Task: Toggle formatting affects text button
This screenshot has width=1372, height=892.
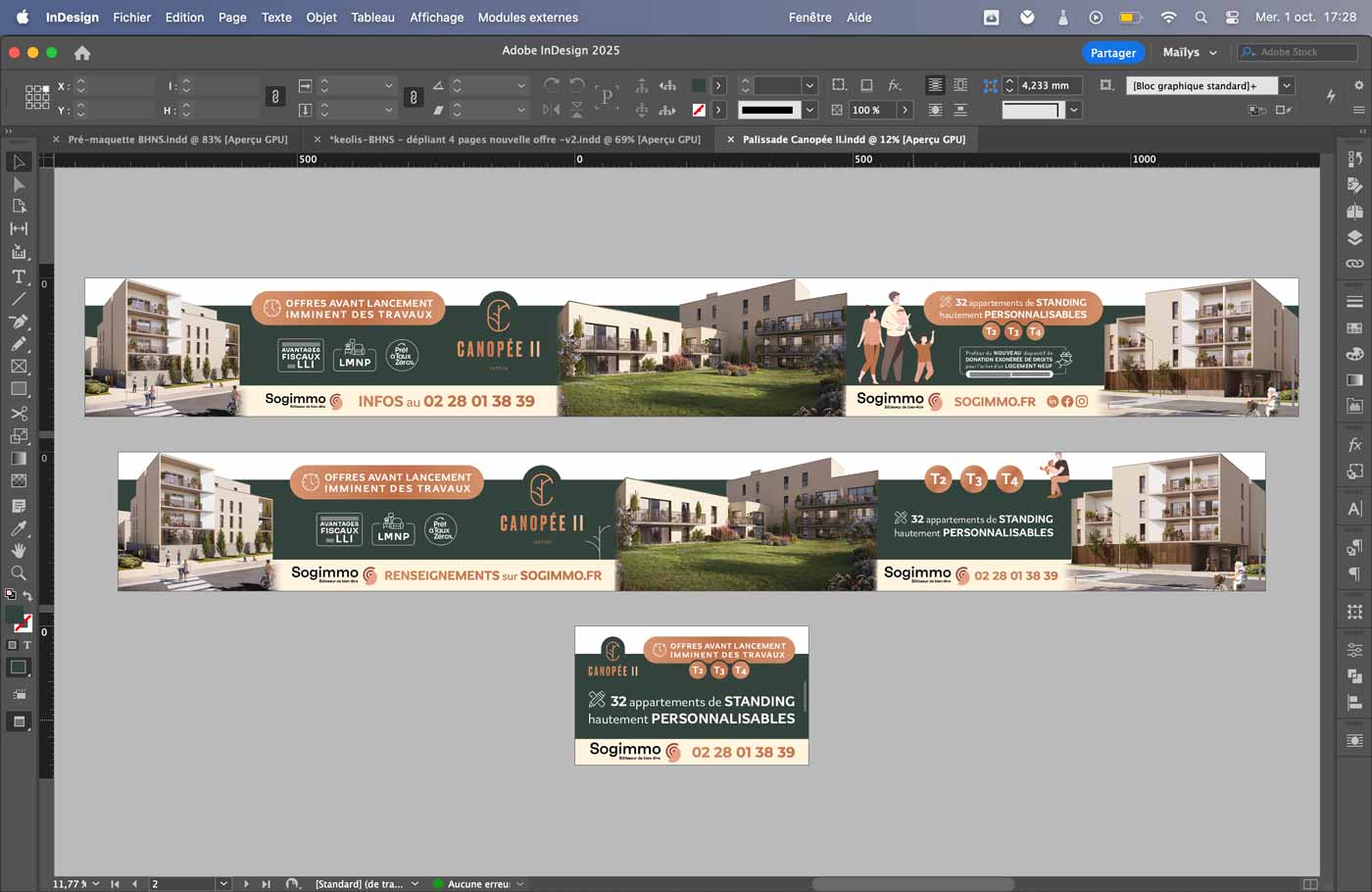Action: (x=27, y=645)
